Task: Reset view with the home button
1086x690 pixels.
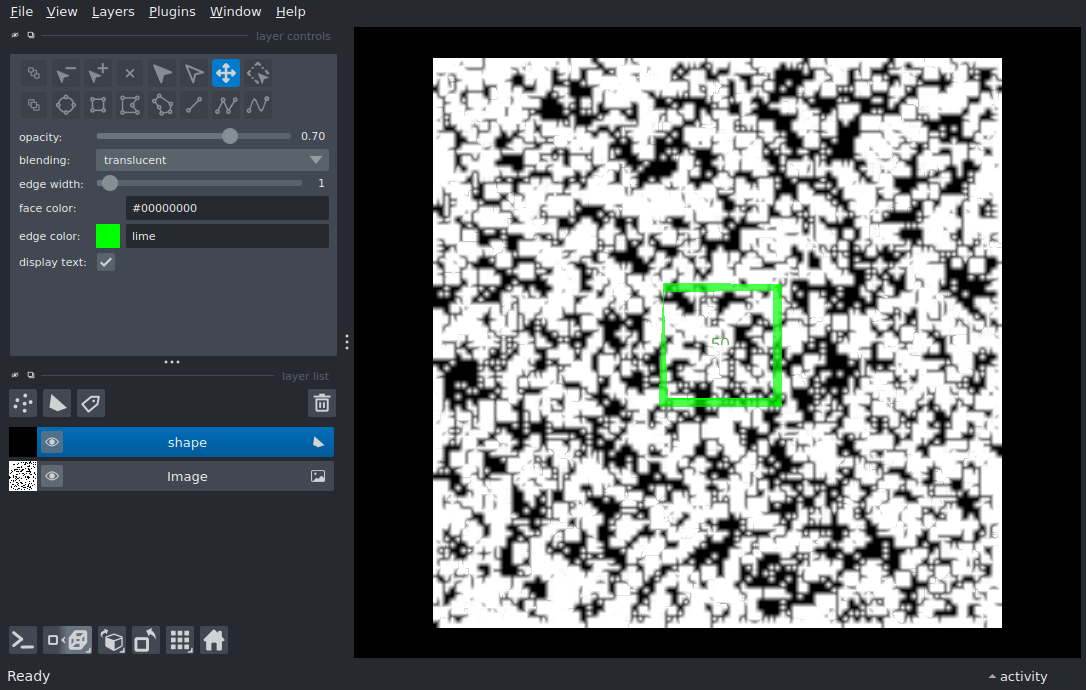Action: [214, 640]
